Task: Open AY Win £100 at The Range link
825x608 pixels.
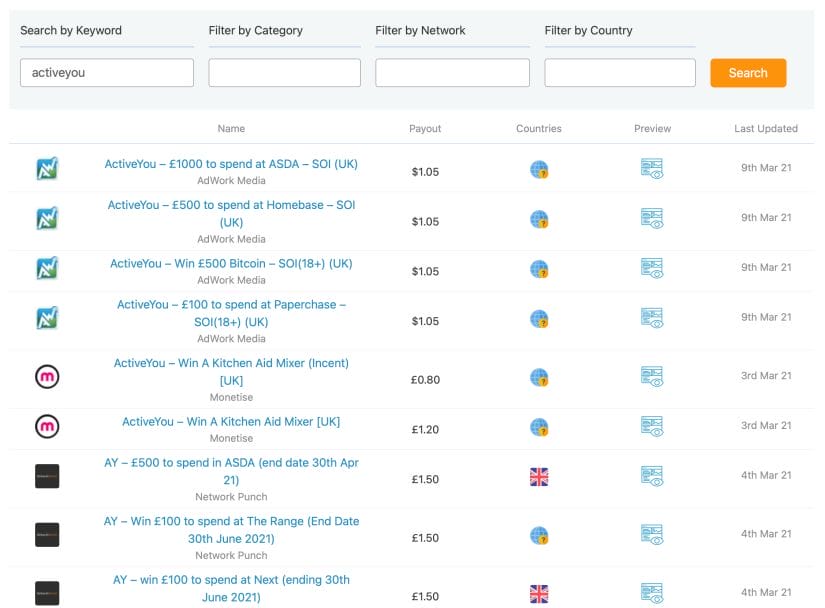Action: point(231,530)
